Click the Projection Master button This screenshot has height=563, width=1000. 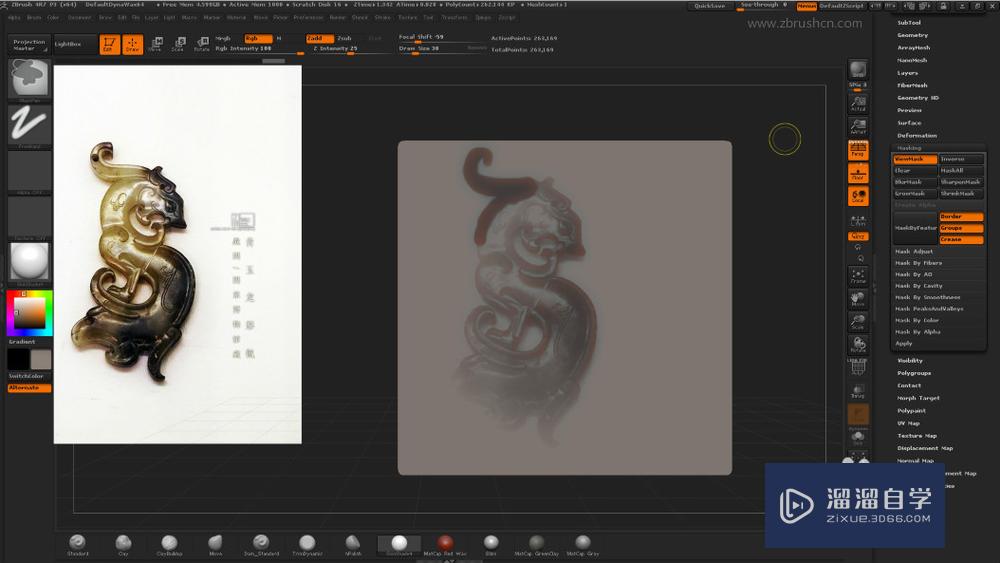click(29, 45)
